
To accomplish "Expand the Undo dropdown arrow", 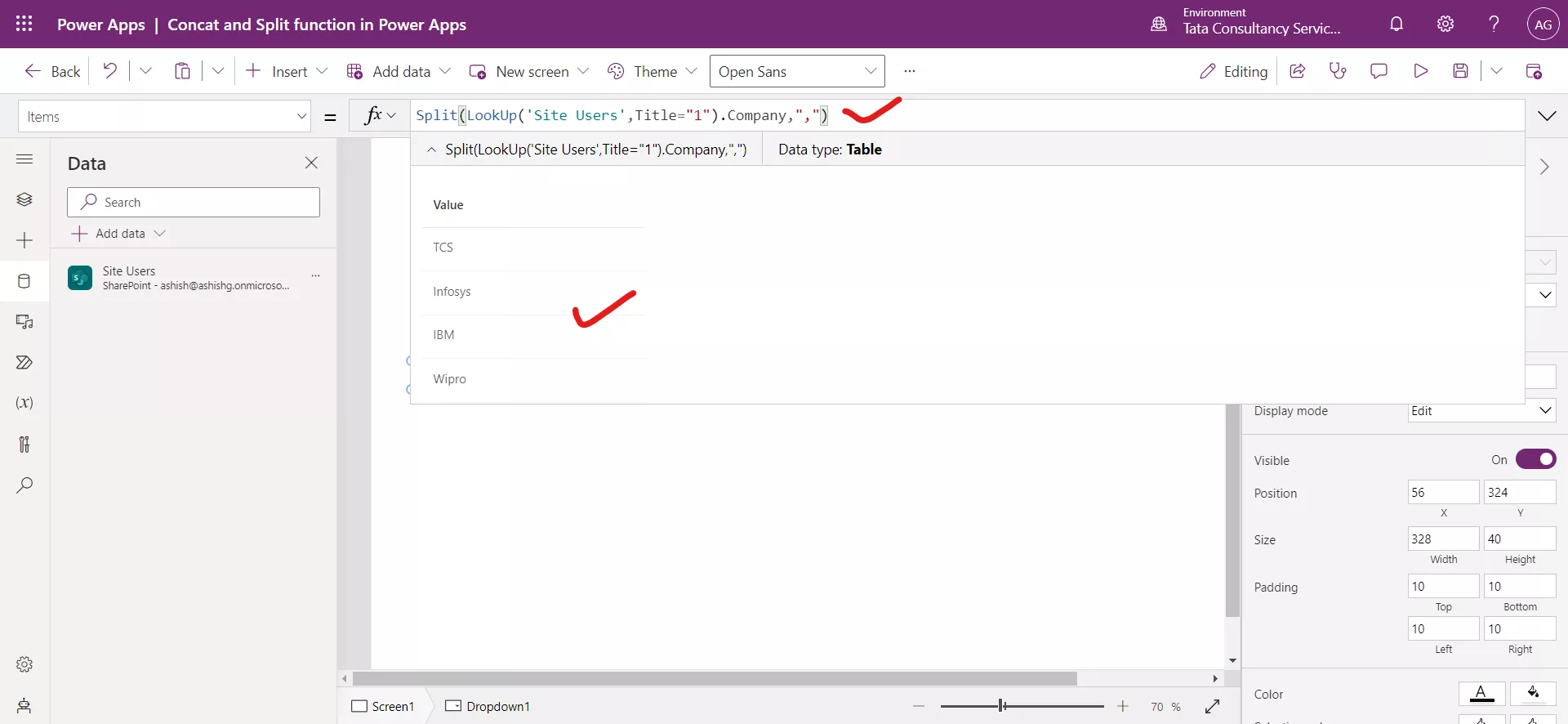I will point(145,71).
